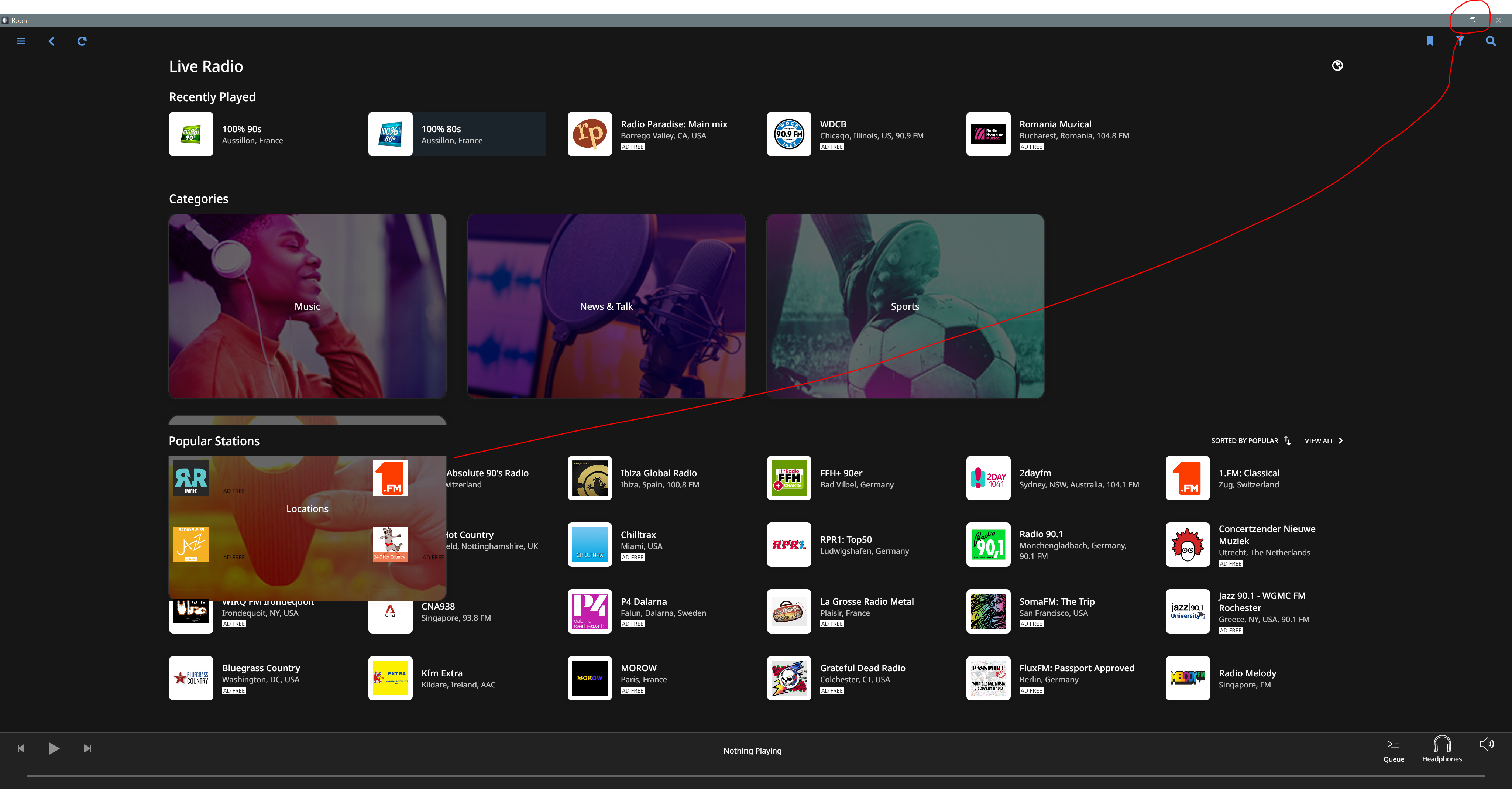Click the globe icon beside Live Radio
This screenshot has height=789, width=1512.
[x=1338, y=66]
